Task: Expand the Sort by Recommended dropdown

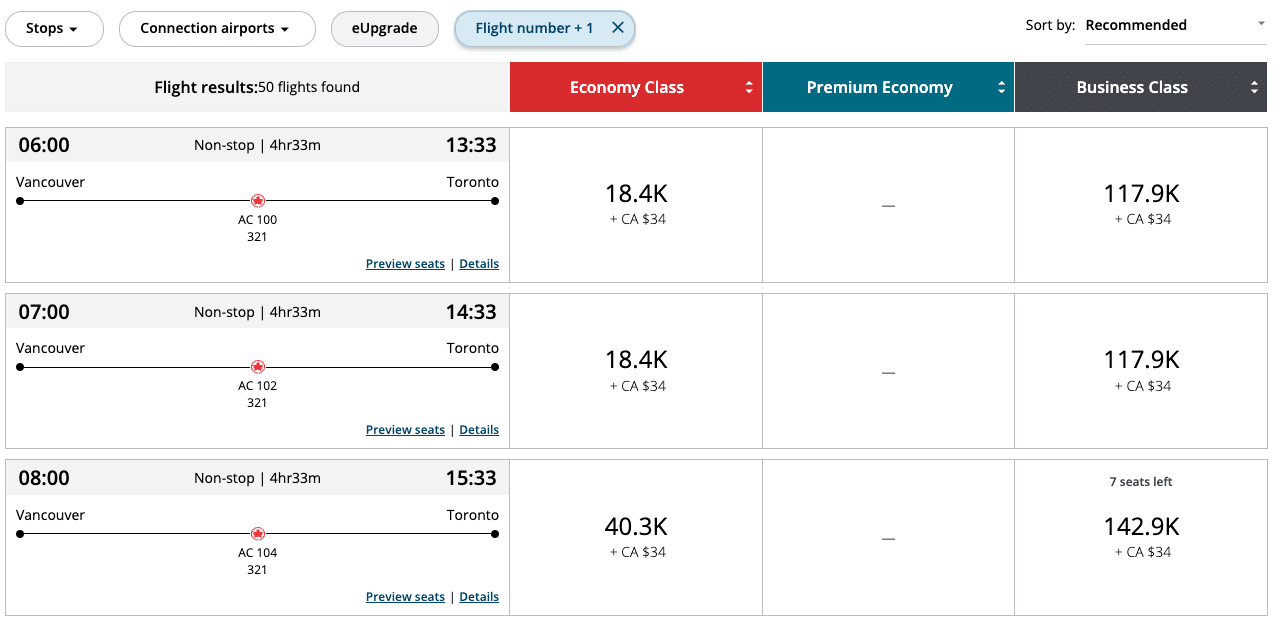Action: 1175,26
